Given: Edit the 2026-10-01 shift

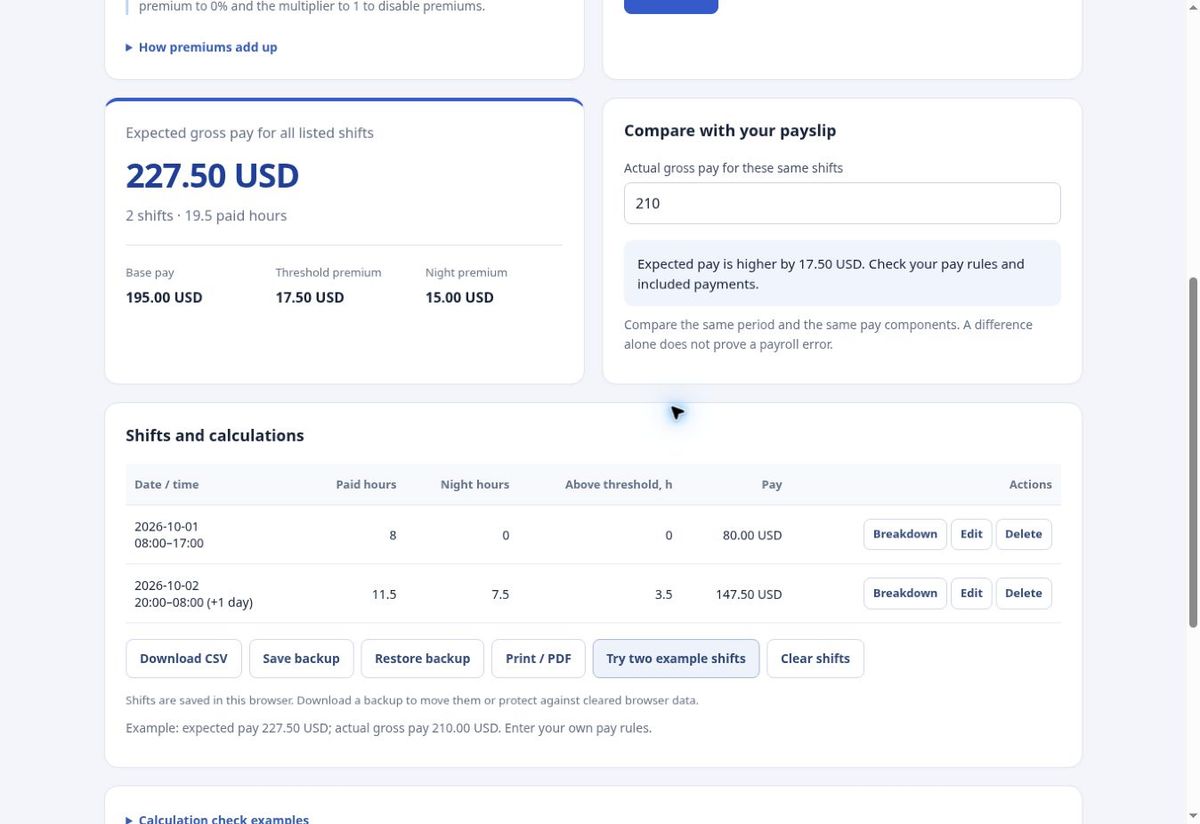Looking at the screenshot, I should tap(971, 534).
